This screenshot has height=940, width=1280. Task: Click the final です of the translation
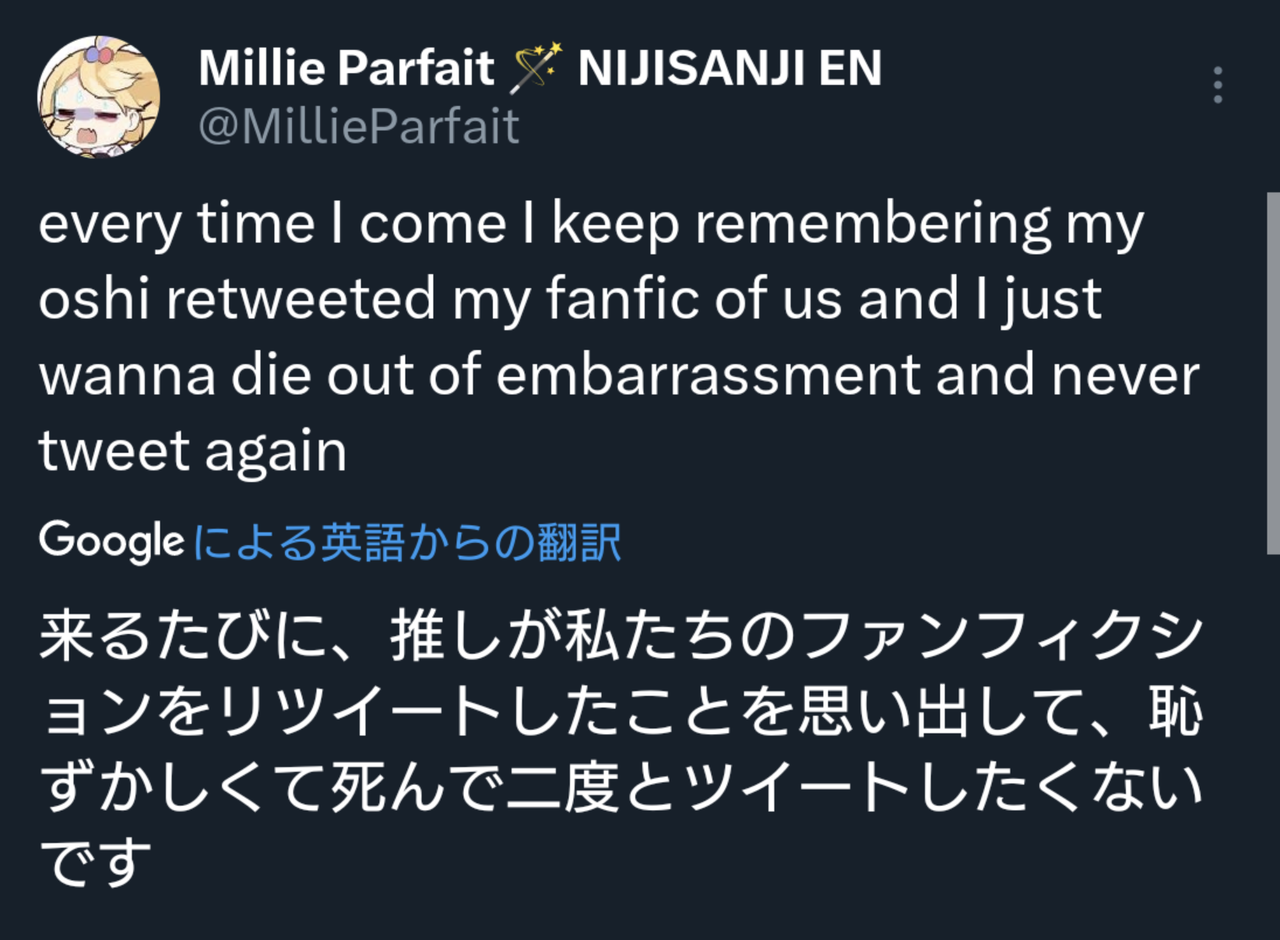[95, 861]
